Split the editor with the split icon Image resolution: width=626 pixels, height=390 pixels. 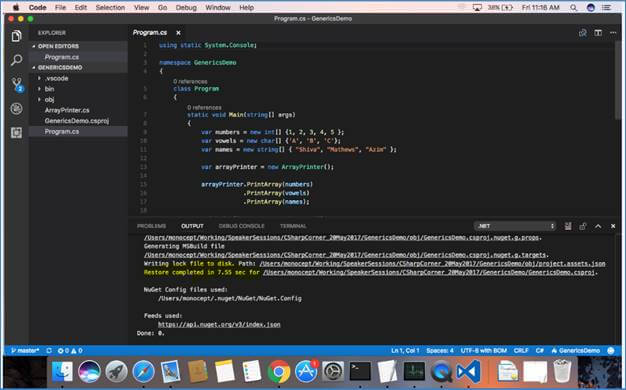pyautogui.click(x=598, y=33)
